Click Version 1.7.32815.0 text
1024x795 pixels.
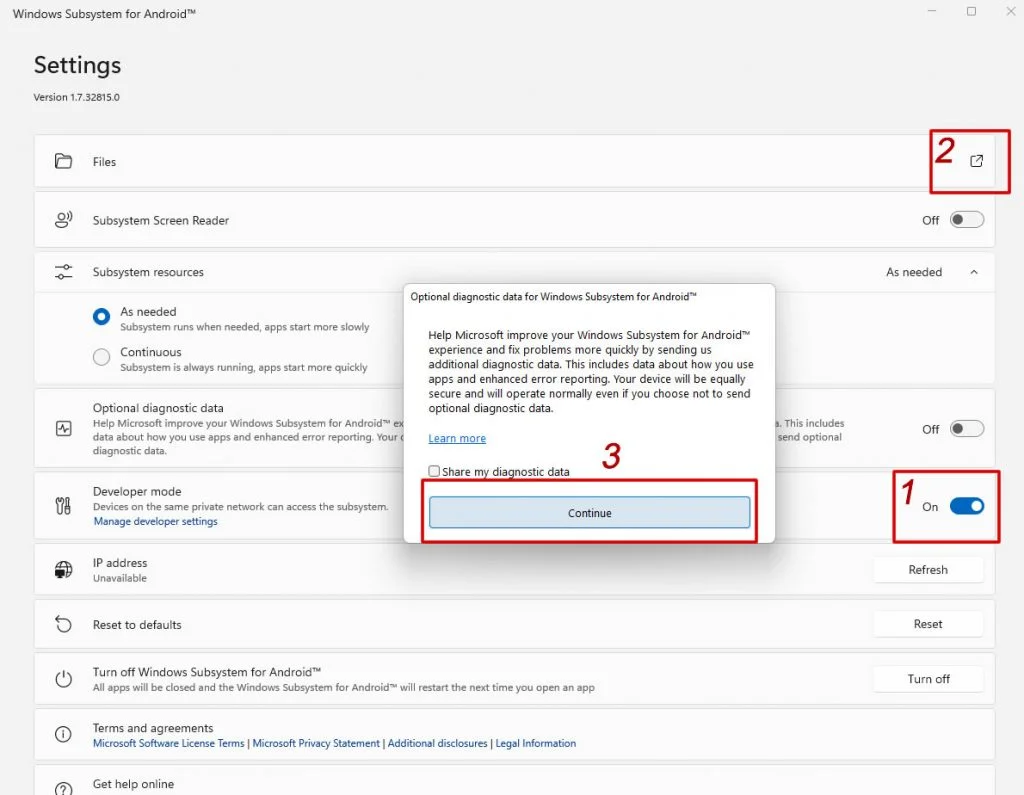tap(76, 97)
